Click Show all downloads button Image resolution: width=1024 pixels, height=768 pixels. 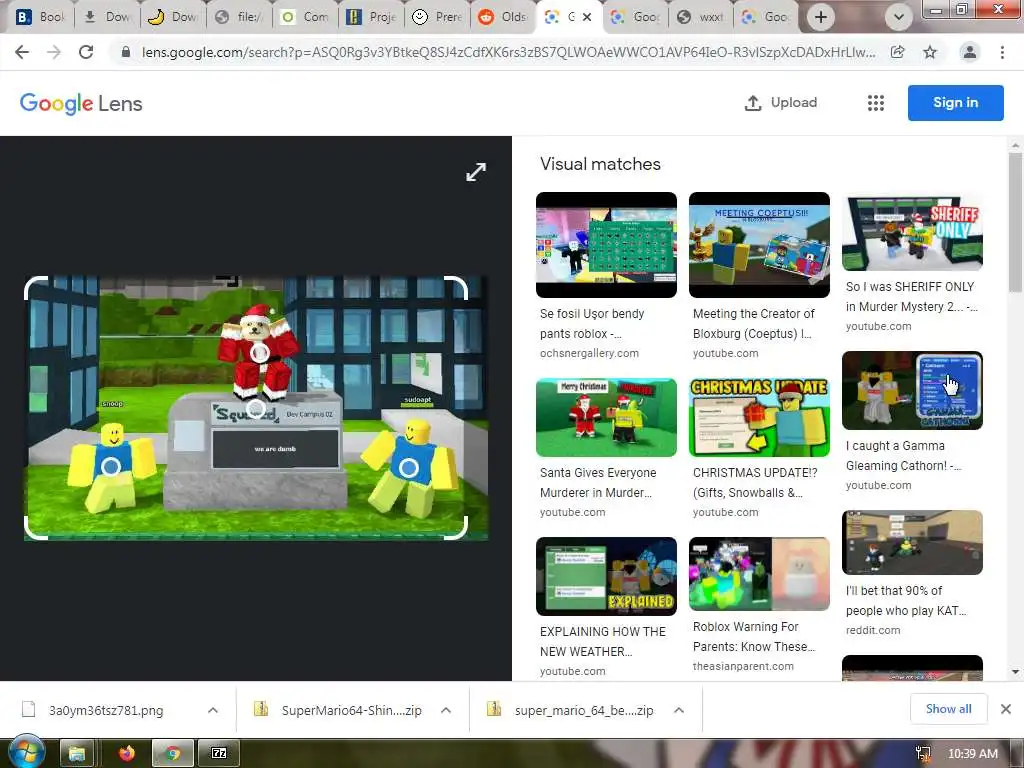point(948,709)
